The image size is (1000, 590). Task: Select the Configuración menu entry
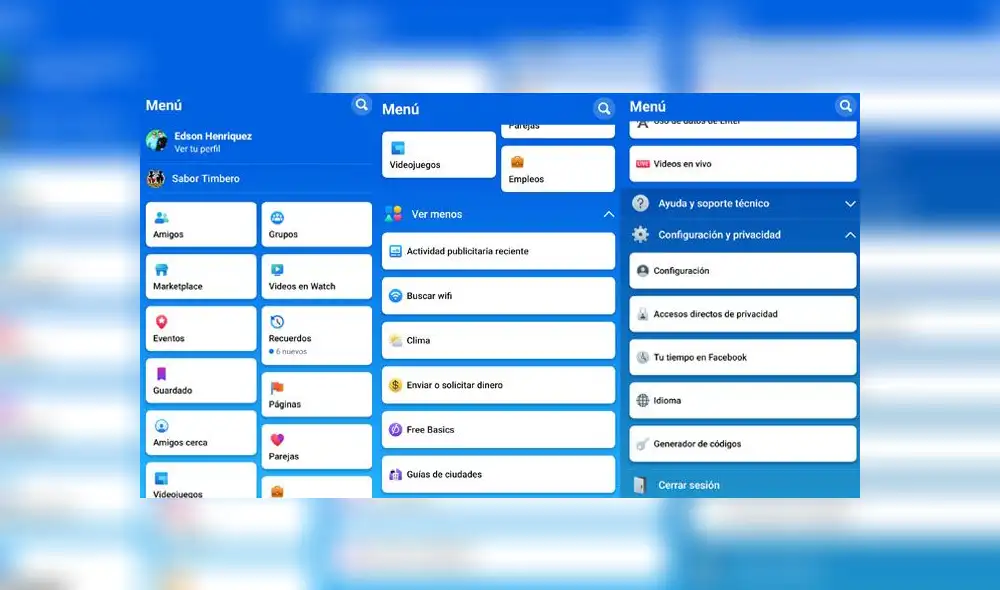(x=742, y=270)
